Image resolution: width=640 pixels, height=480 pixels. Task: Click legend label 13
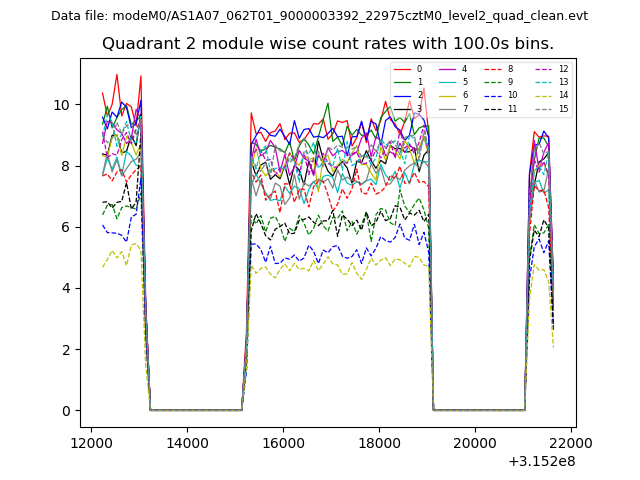[563, 82]
